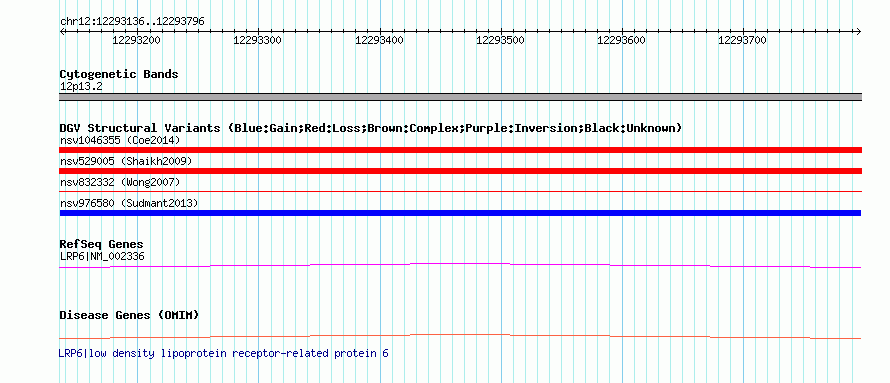Select the nsv1046355 (Coe2014) label
The image size is (890, 383).
[x=120, y=140]
